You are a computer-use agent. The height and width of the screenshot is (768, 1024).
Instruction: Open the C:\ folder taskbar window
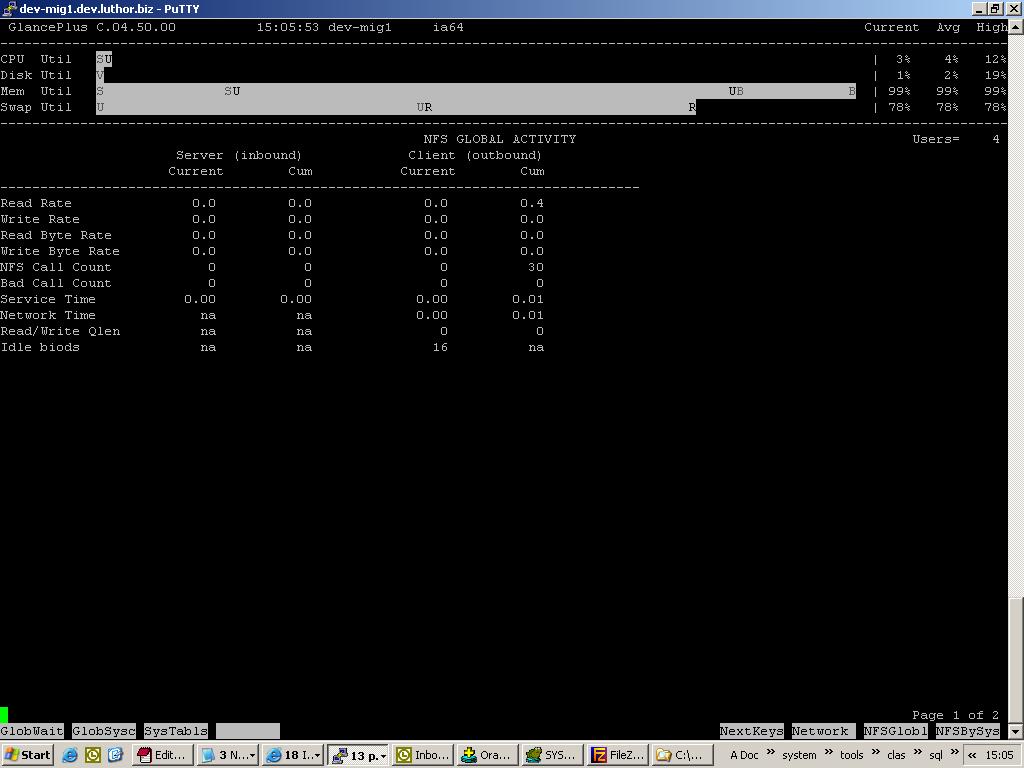(681, 755)
